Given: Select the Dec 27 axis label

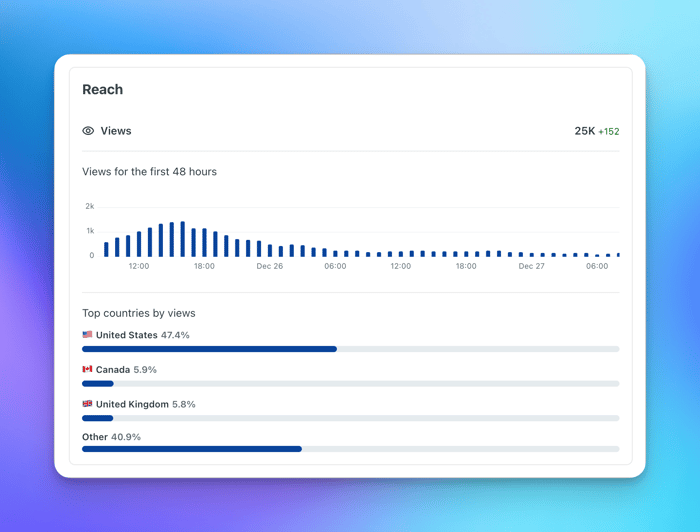Looking at the screenshot, I should [x=531, y=266].
